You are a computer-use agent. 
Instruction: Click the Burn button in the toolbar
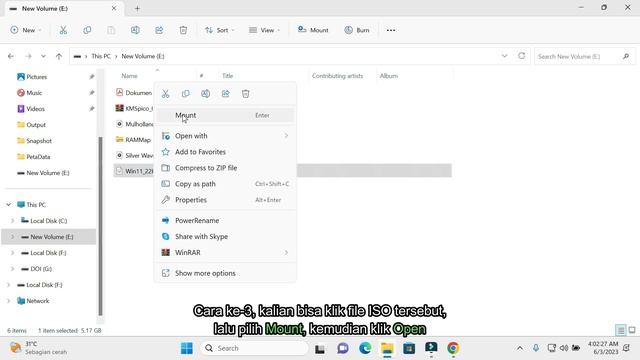pos(357,30)
